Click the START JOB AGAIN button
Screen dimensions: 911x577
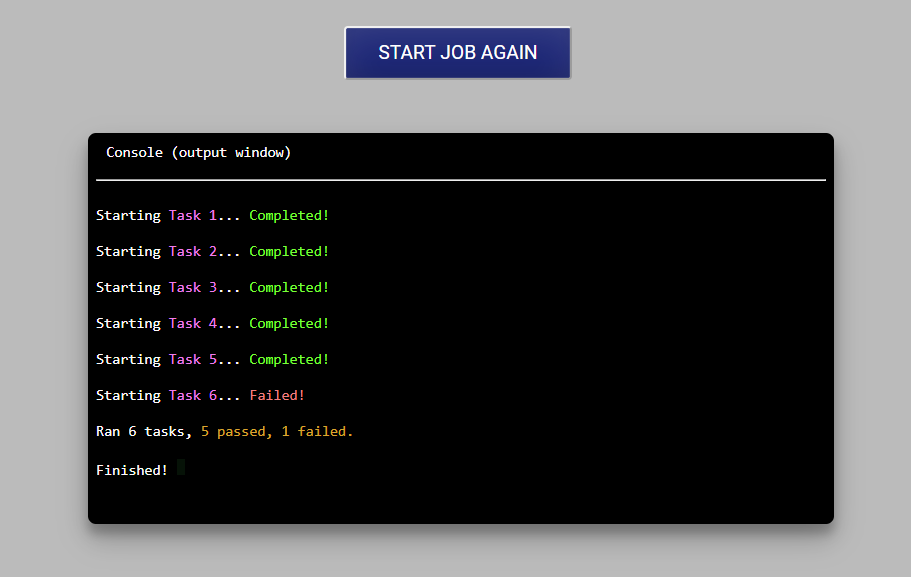tap(458, 52)
